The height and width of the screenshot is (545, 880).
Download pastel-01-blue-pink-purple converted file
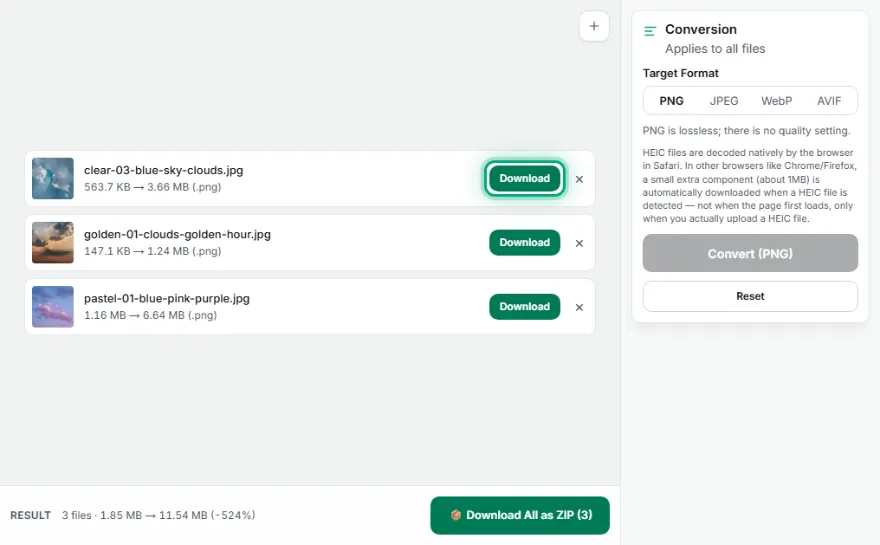pyautogui.click(x=524, y=306)
